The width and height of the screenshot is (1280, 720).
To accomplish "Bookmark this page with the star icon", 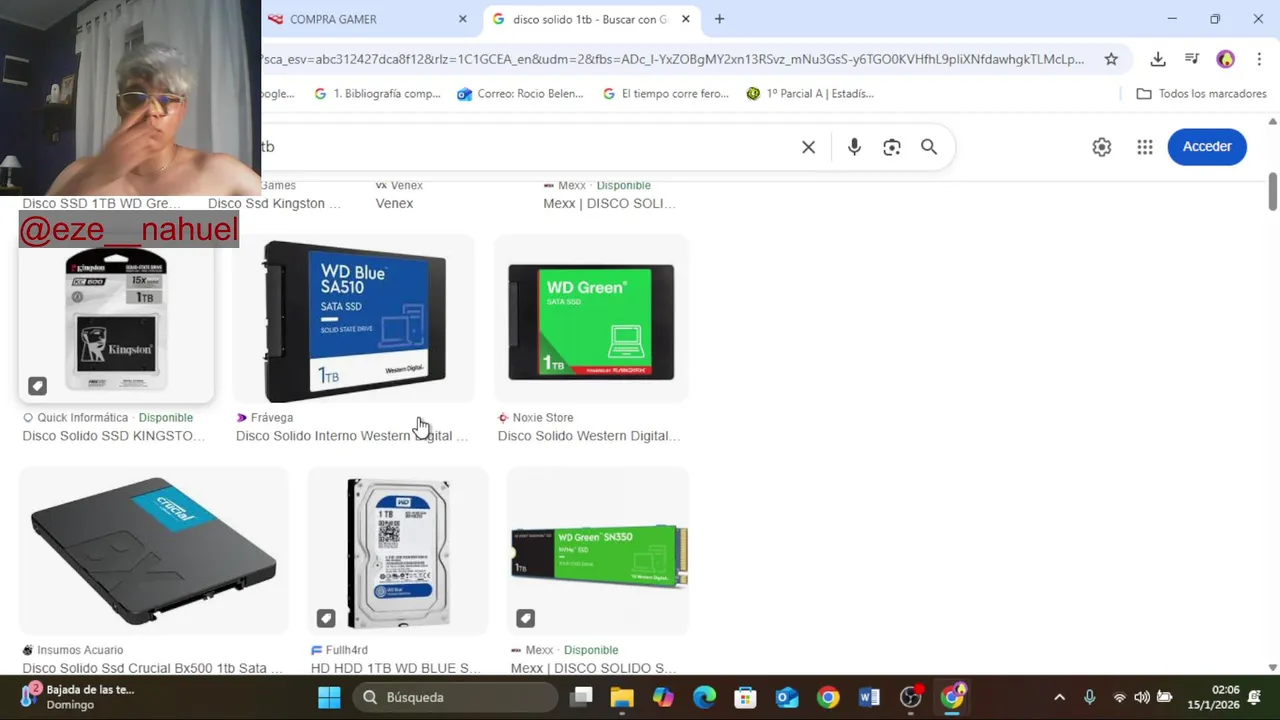I will (1111, 59).
